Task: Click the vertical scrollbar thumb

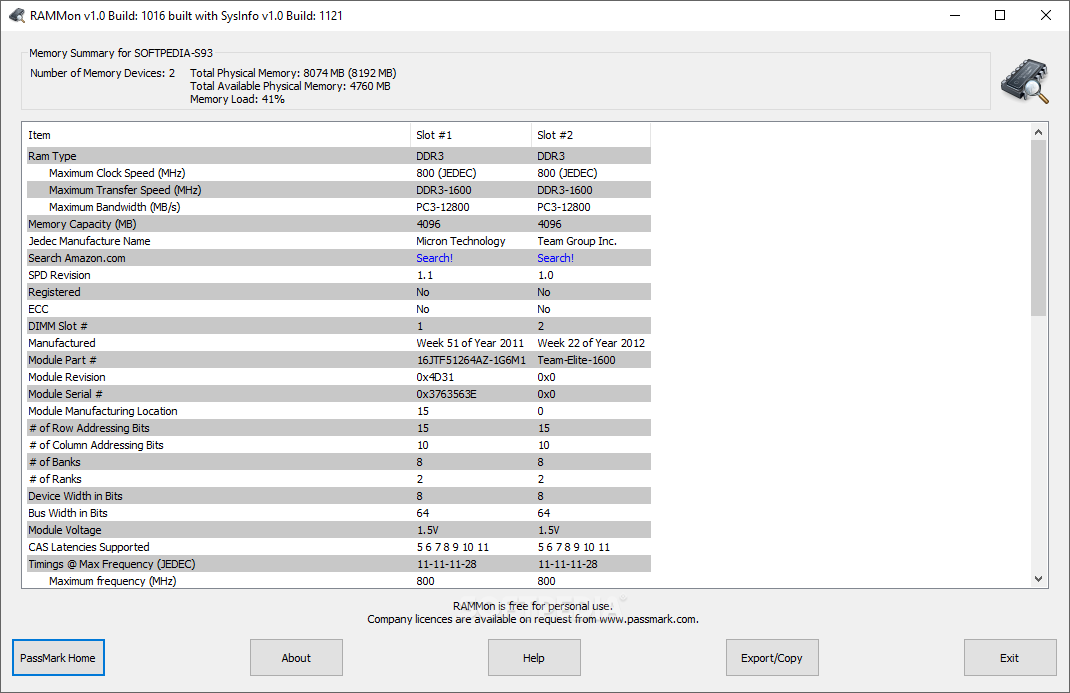Action: 1038,228
